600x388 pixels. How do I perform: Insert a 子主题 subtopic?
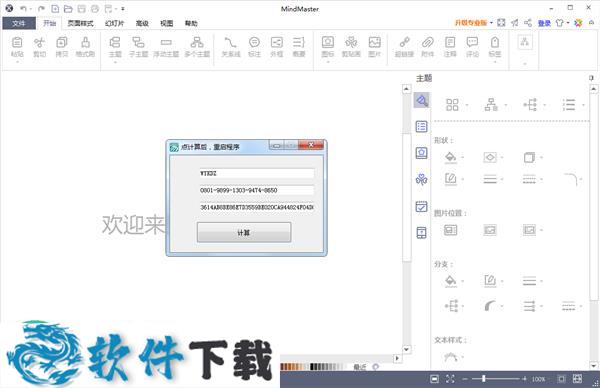pos(138,47)
